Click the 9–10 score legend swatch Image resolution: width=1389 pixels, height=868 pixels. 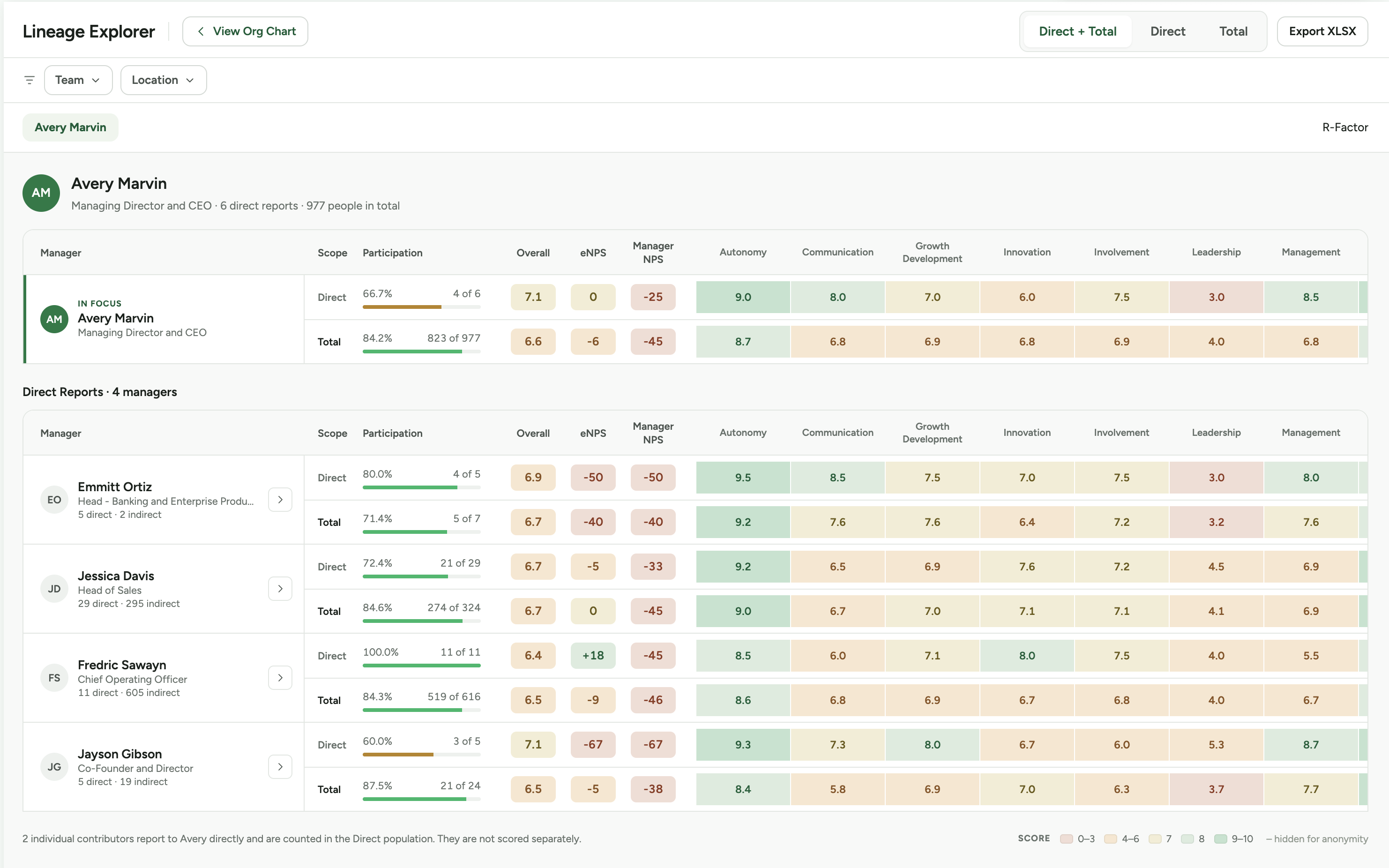click(x=1220, y=839)
